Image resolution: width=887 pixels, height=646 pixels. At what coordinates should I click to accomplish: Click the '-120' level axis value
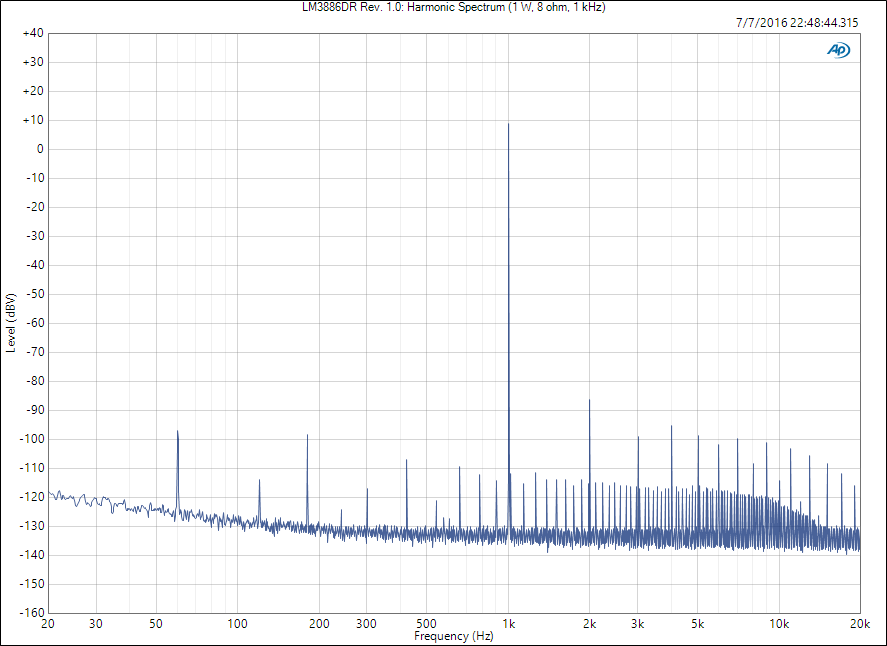tap(32, 497)
